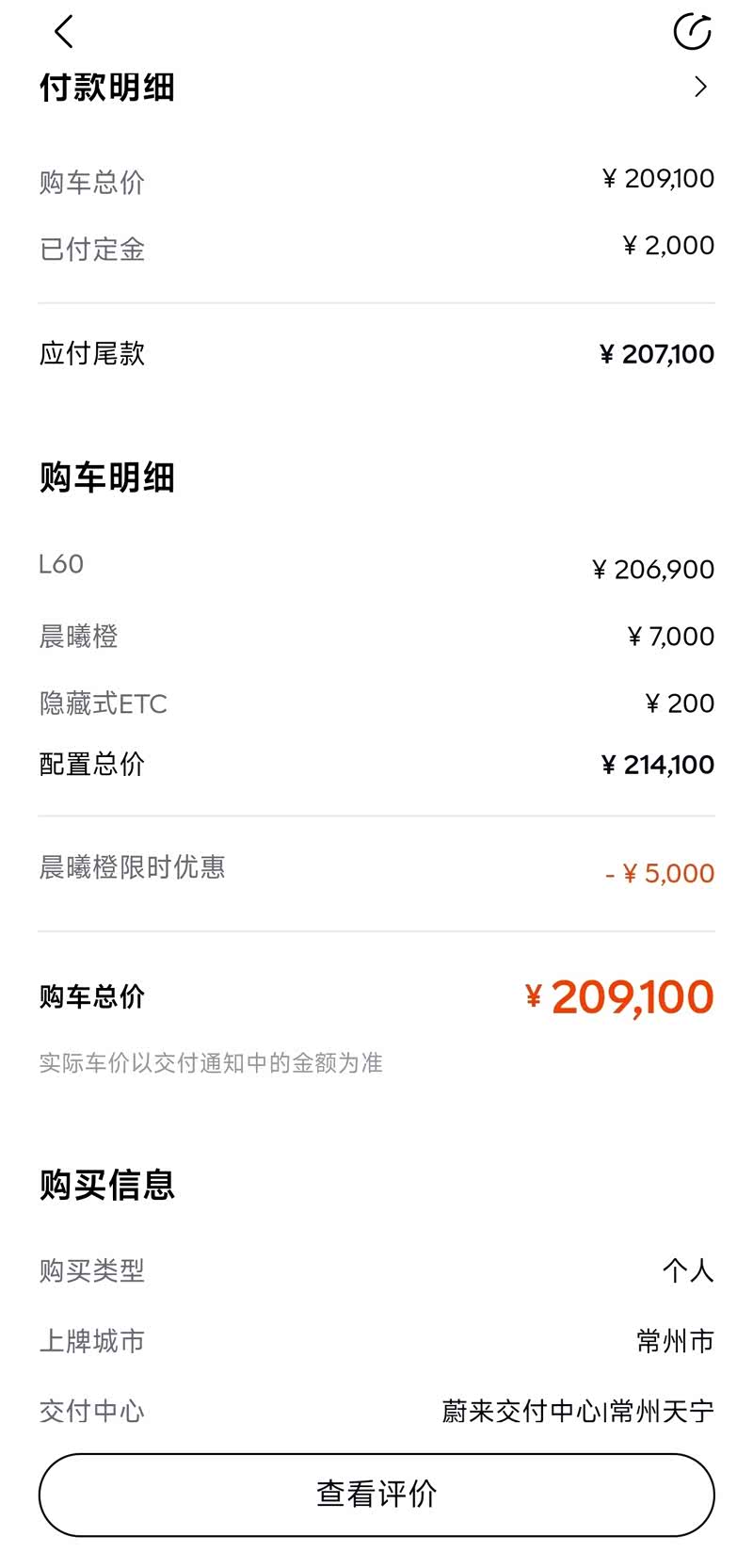Tap the 配置总价 ¥214,100 amount
Screen dimensions: 753x1568
pyautogui.click(x=658, y=765)
